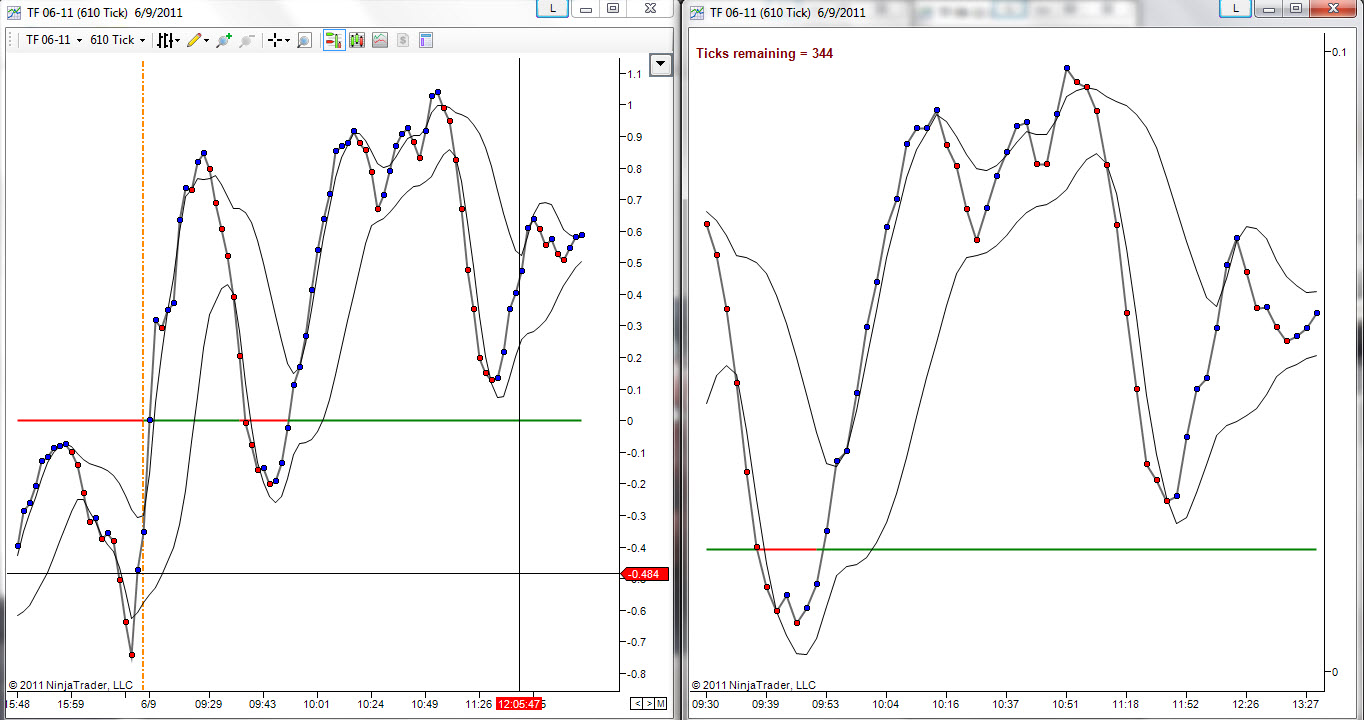Open the candlestick data series icon
The height and width of the screenshot is (720, 1364).
[357, 40]
